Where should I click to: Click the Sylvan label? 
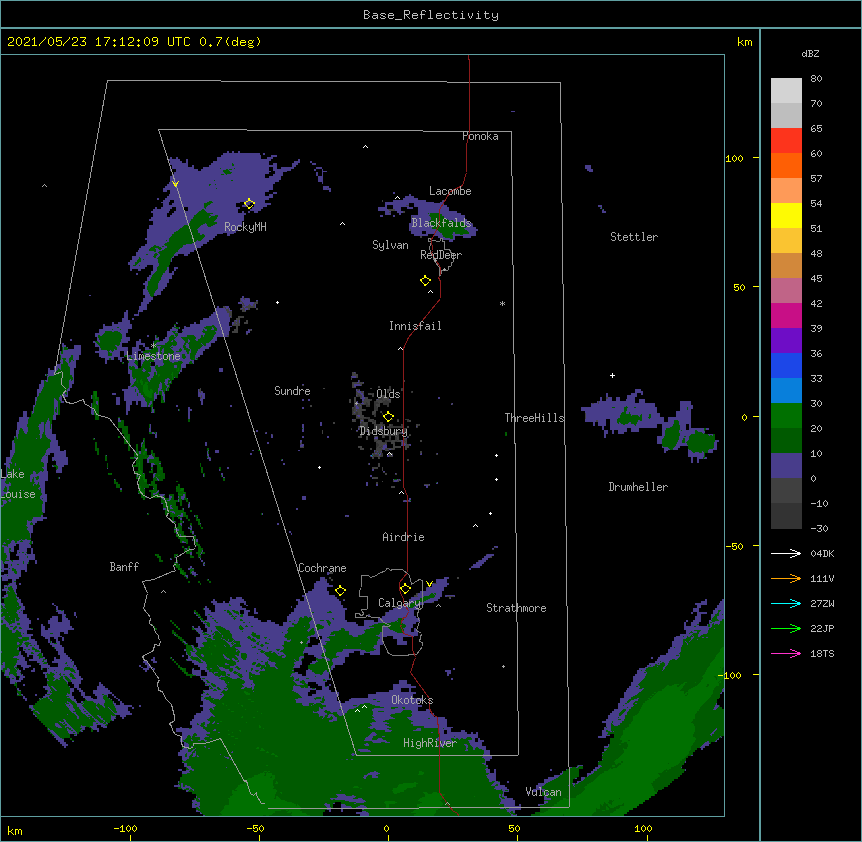coord(390,245)
